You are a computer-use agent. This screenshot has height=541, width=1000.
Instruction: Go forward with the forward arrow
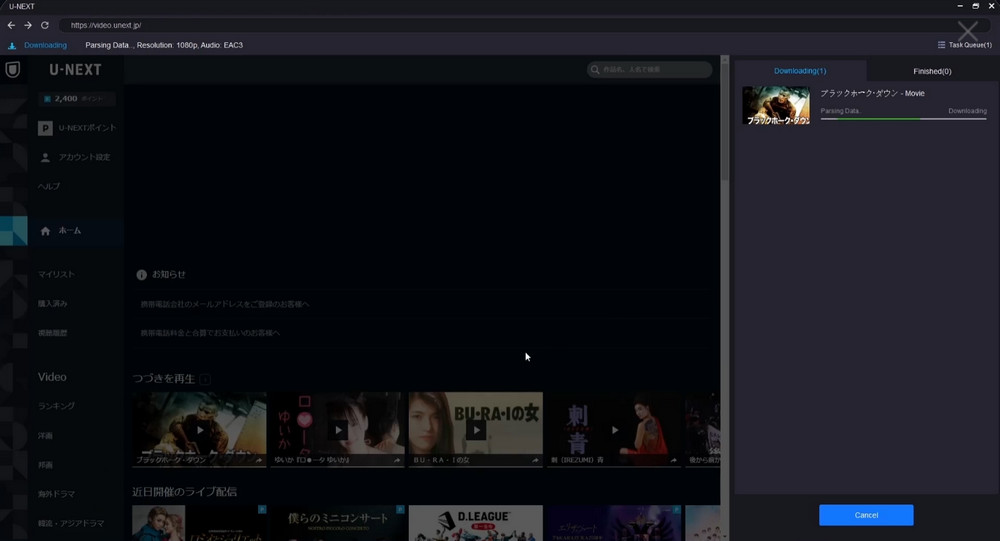point(27,25)
